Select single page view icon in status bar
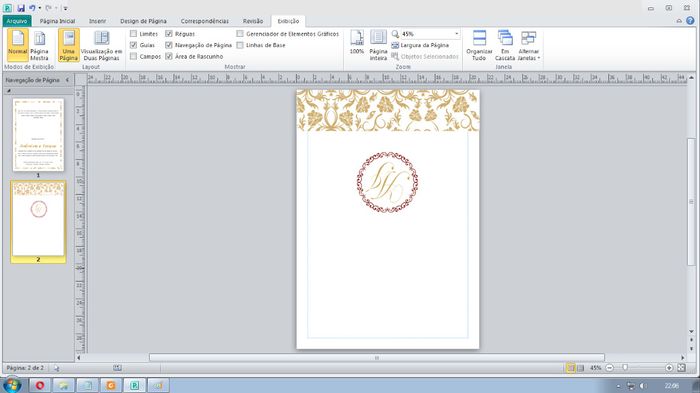Viewport: 700px width, 393px height. 571,368
